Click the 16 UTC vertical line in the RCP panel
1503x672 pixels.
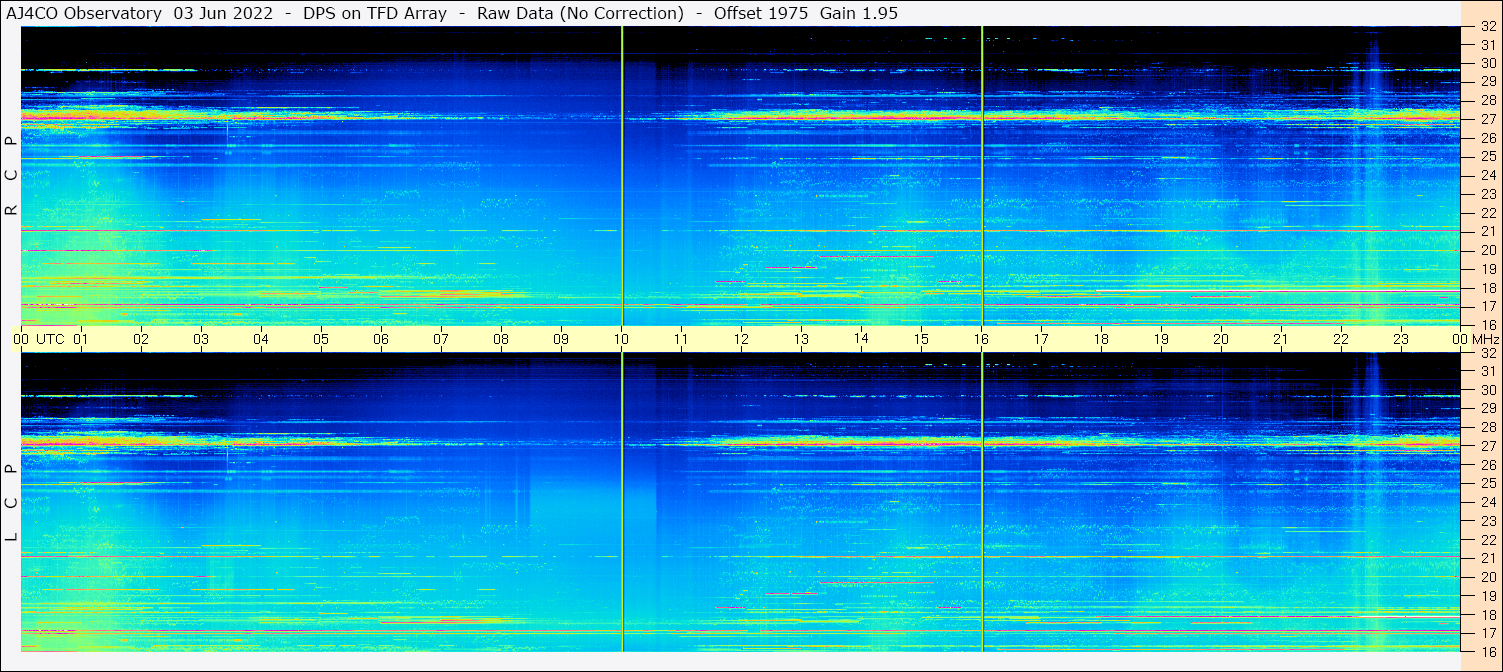(982, 176)
